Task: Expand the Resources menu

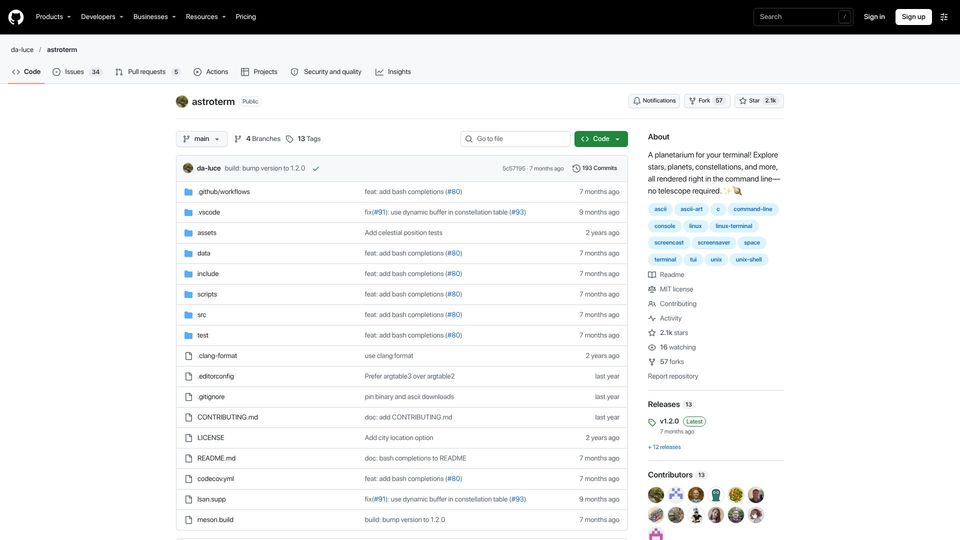Action: (206, 17)
